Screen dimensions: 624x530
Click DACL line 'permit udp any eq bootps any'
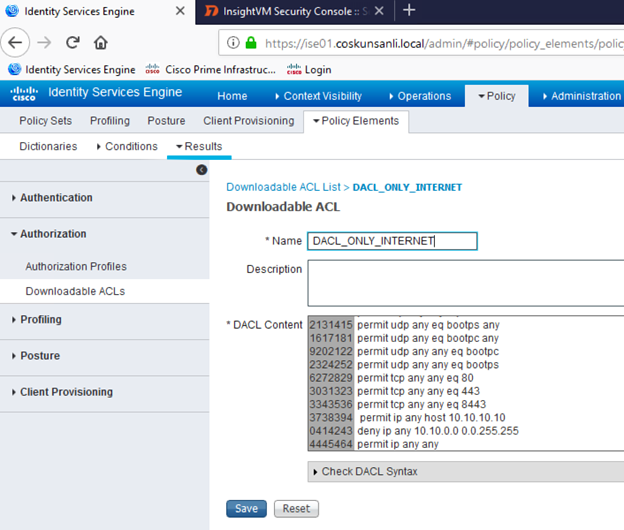pyautogui.click(x=428, y=325)
